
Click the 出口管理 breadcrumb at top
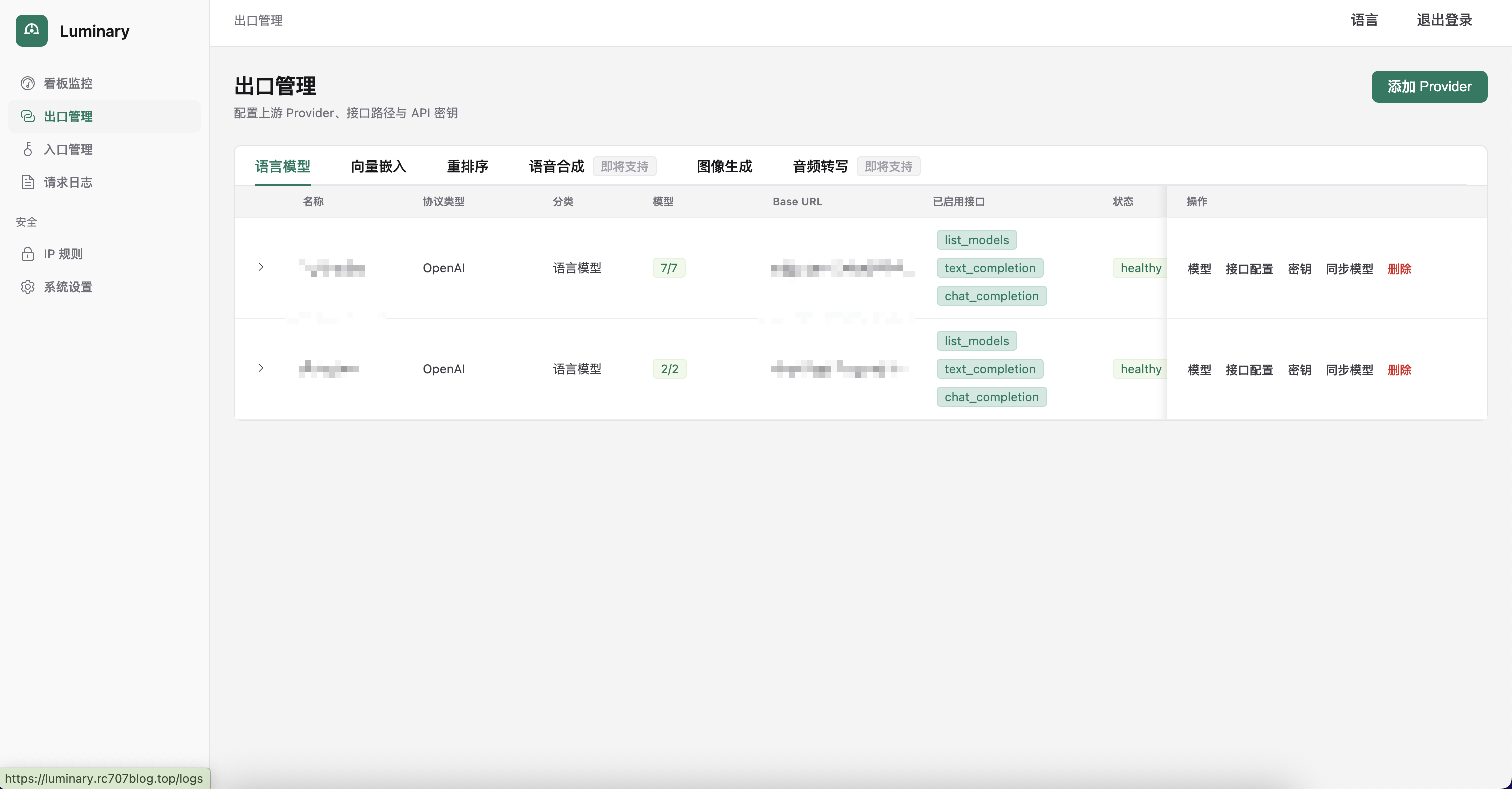tap(258, 20)
